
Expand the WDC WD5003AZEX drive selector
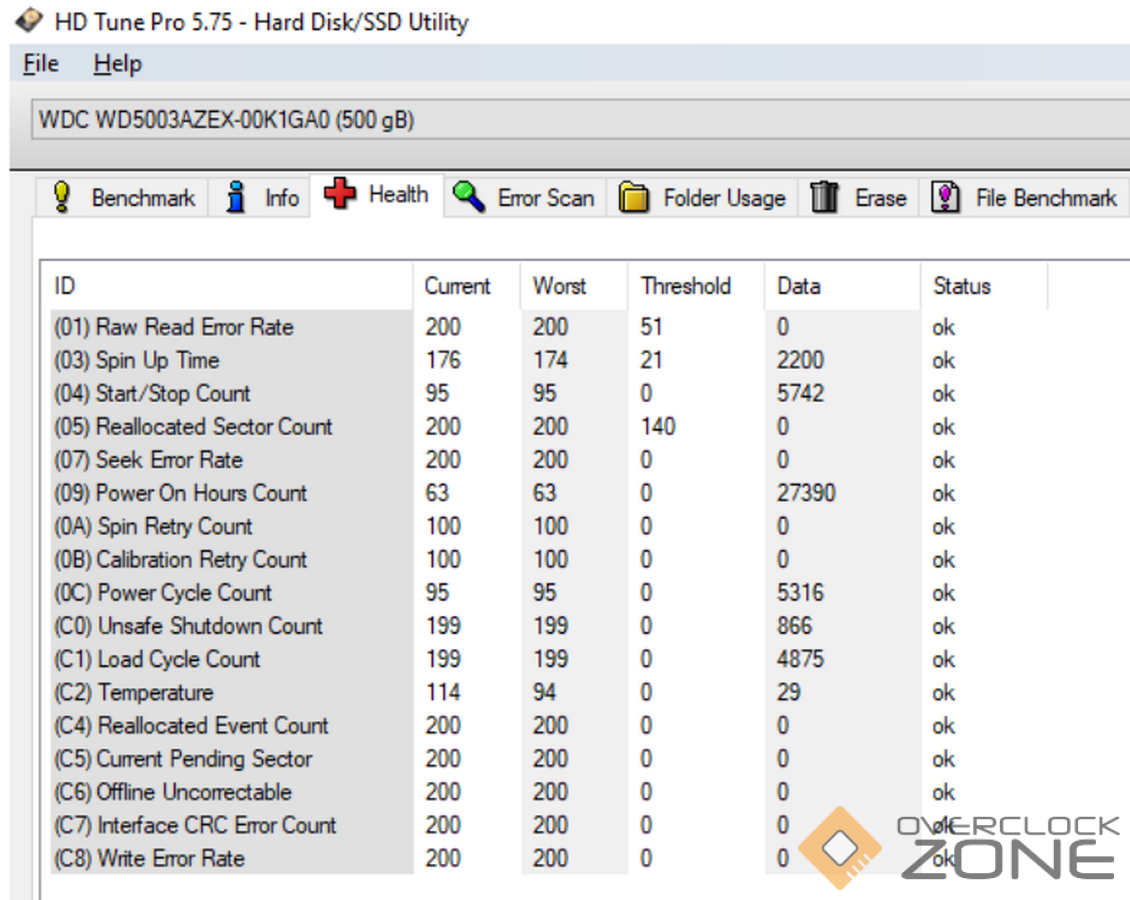tap(570, 121)
